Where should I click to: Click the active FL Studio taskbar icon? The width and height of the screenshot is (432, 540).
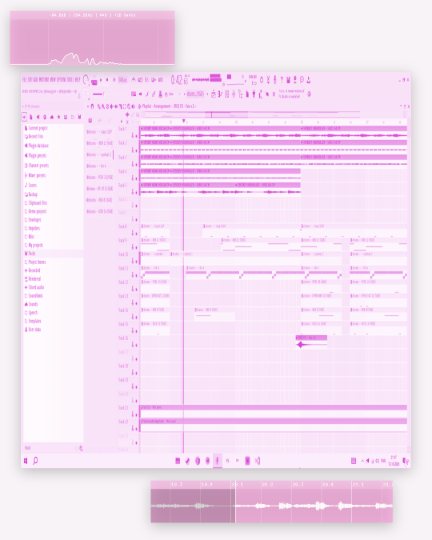[217, 461]
